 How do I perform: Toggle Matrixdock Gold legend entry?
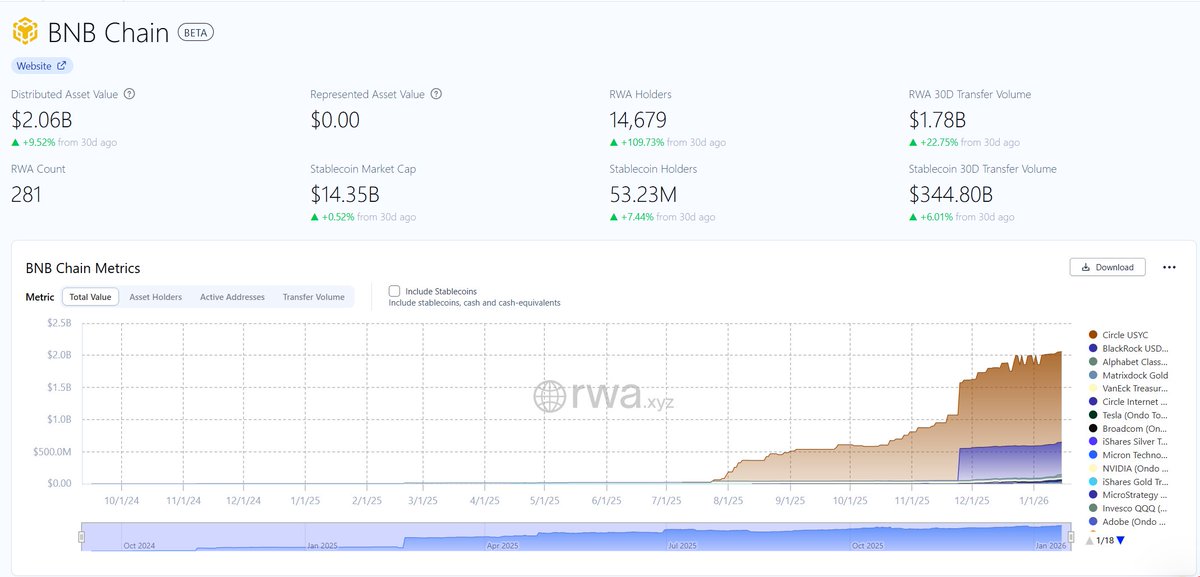(x=1127, y=375)
